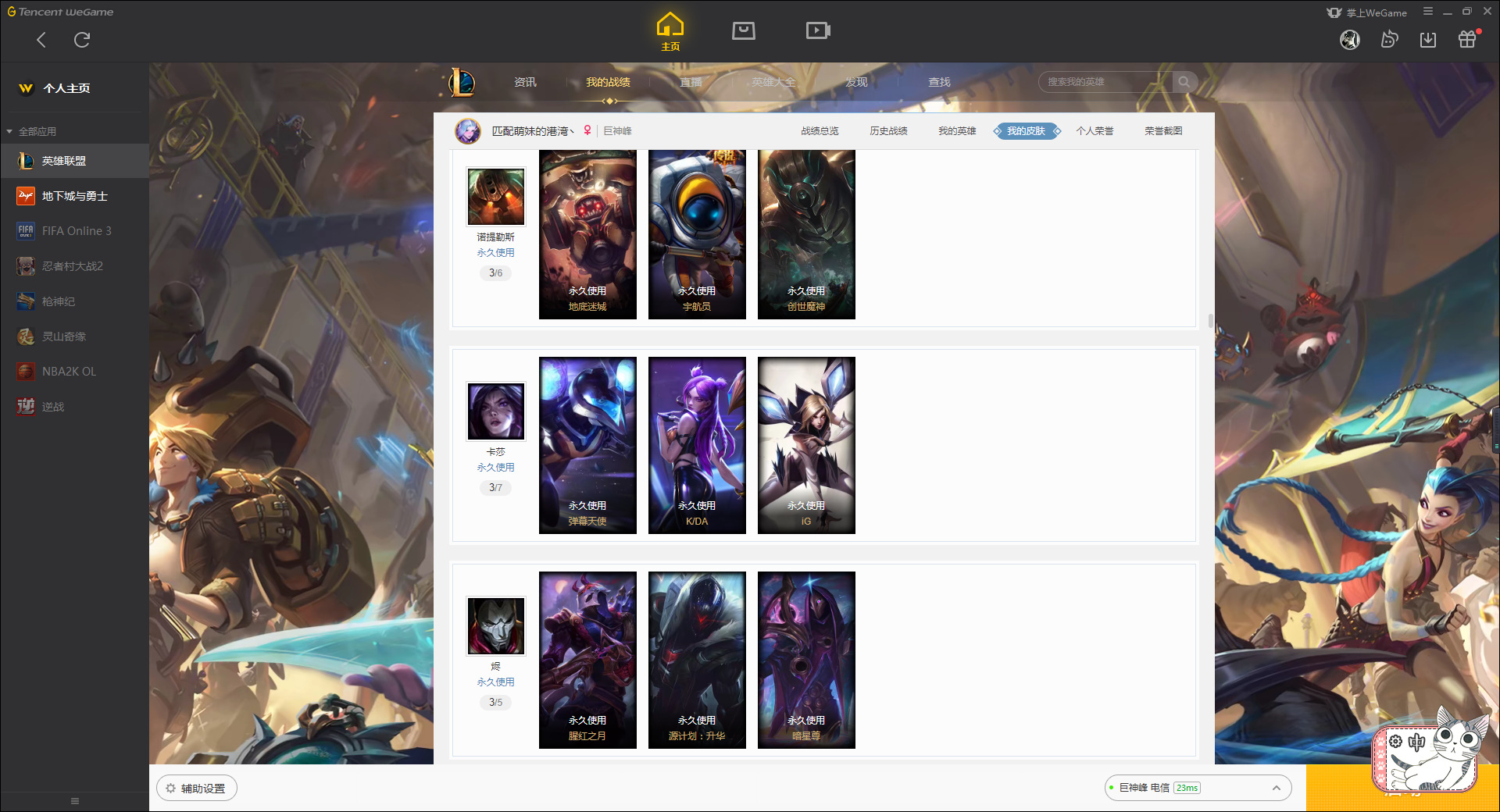Expand the 巨神峰 电信 server dropdown
The width and height of the screenshot is (1500, 812).
(x=1198, y=788)
